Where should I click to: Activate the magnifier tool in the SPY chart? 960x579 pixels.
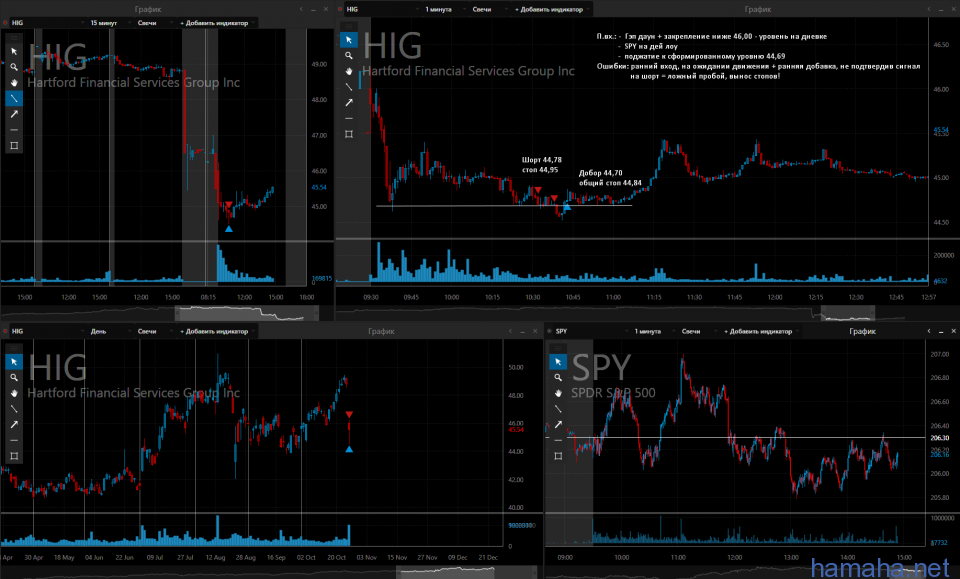(x=558, y=378)
